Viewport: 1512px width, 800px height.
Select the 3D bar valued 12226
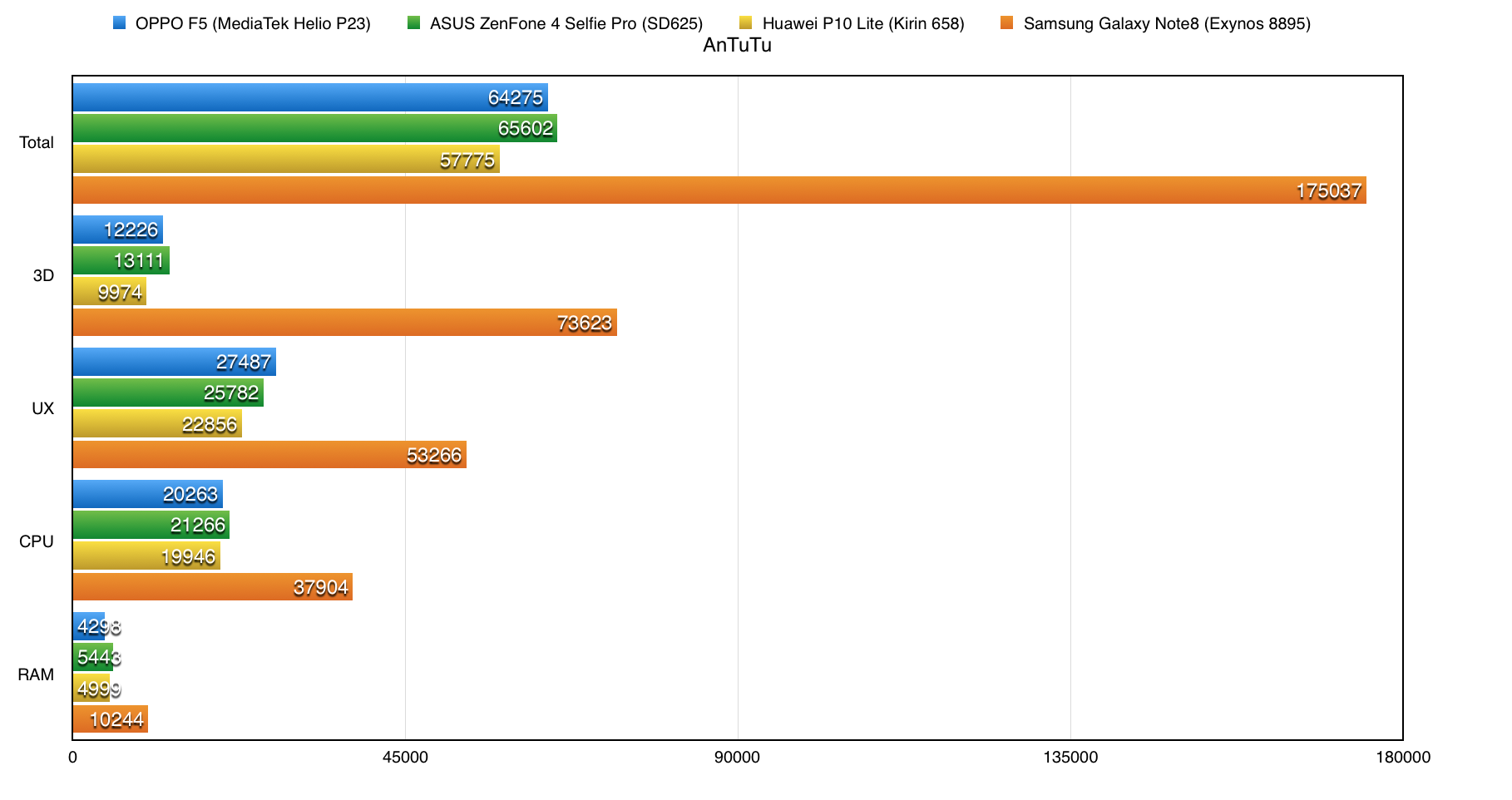click(x=118, y=230)
